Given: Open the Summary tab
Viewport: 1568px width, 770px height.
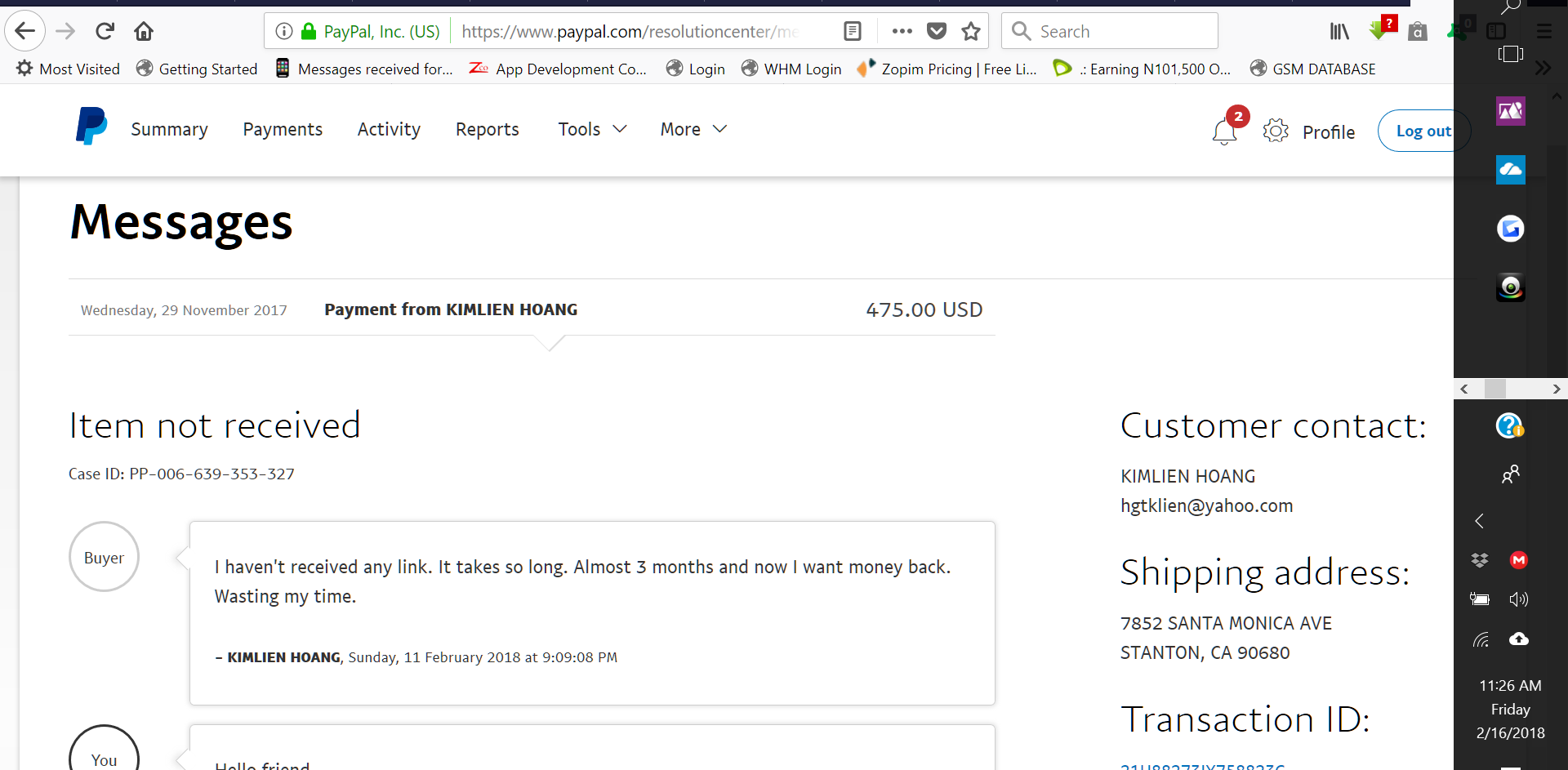Looking at the screenshot, I should [x=169, y=129].
